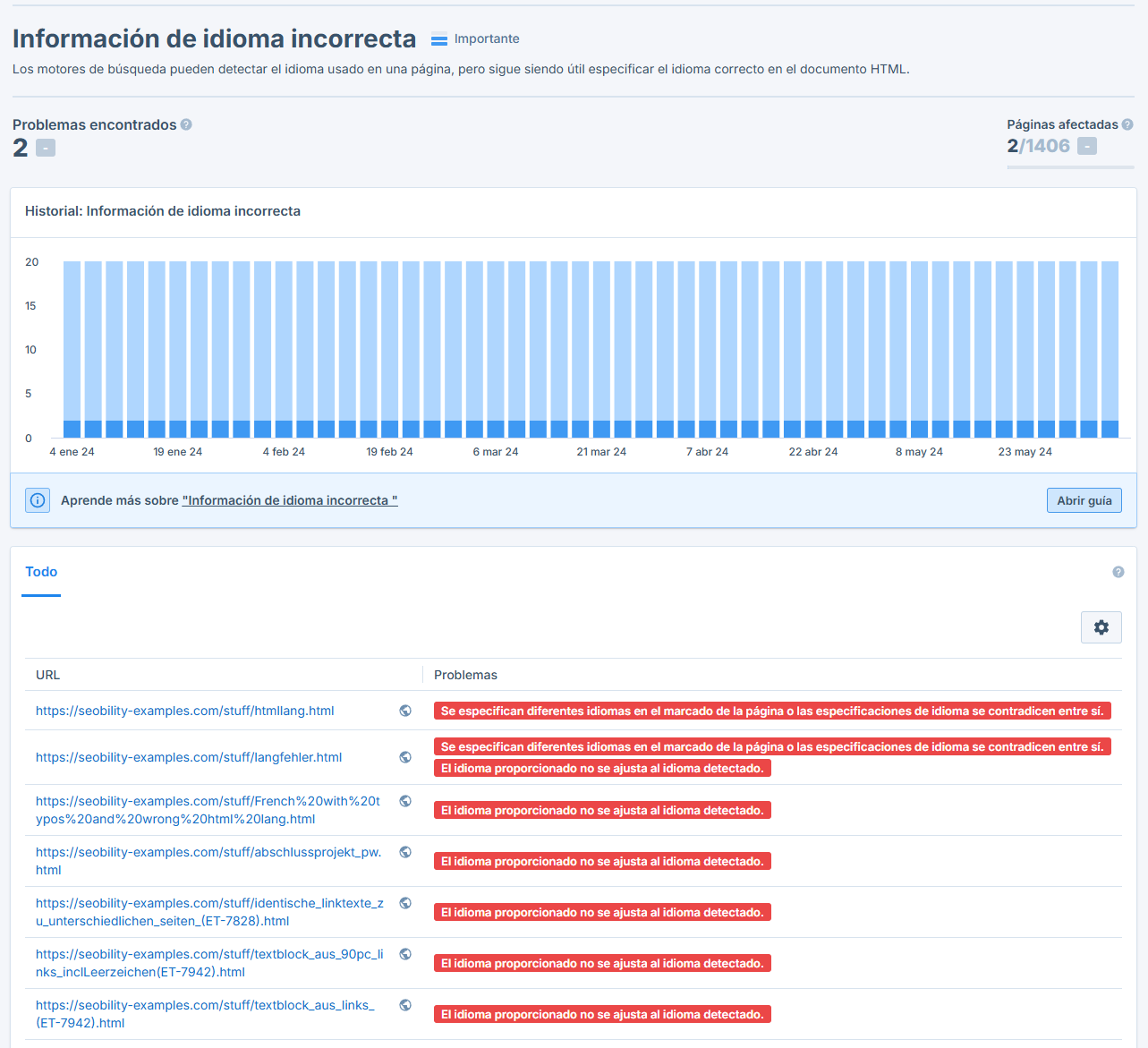Screen dimensions: 1148x1048
Task: Open the langfehler.html URL link
Action: tap(188, 756)
